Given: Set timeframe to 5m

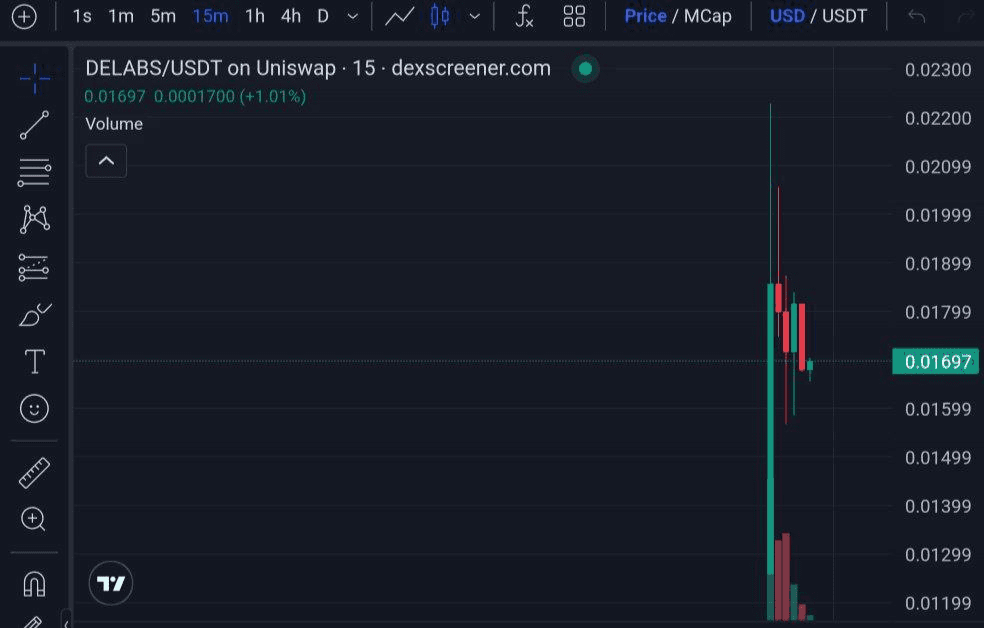Looking at the screenshot, I should point(163,16).
